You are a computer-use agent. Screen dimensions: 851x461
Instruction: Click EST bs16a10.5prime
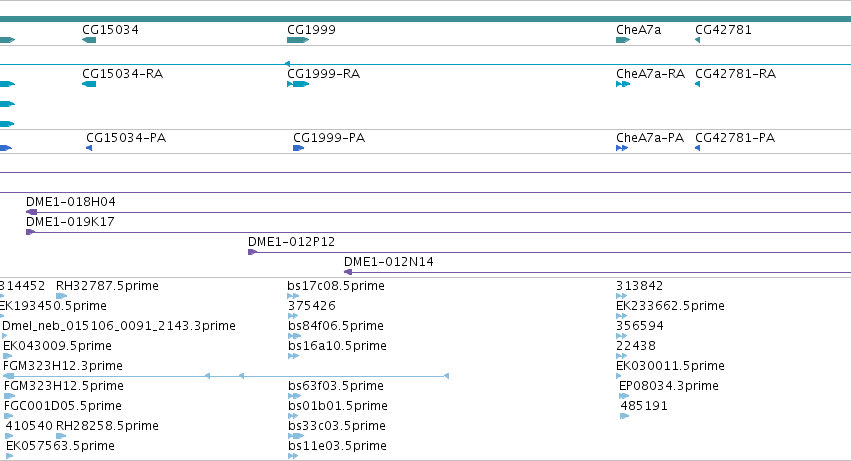tap(337, 346)
